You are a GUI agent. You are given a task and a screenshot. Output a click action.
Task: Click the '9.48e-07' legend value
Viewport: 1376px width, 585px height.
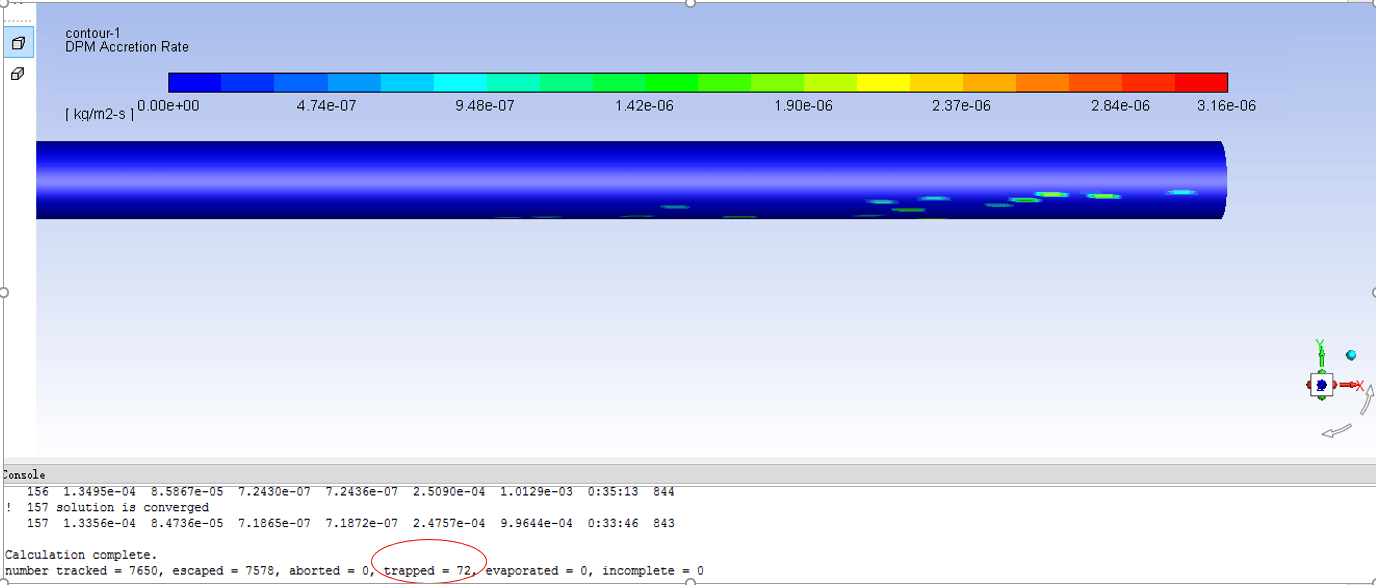(x=485, y=105)
